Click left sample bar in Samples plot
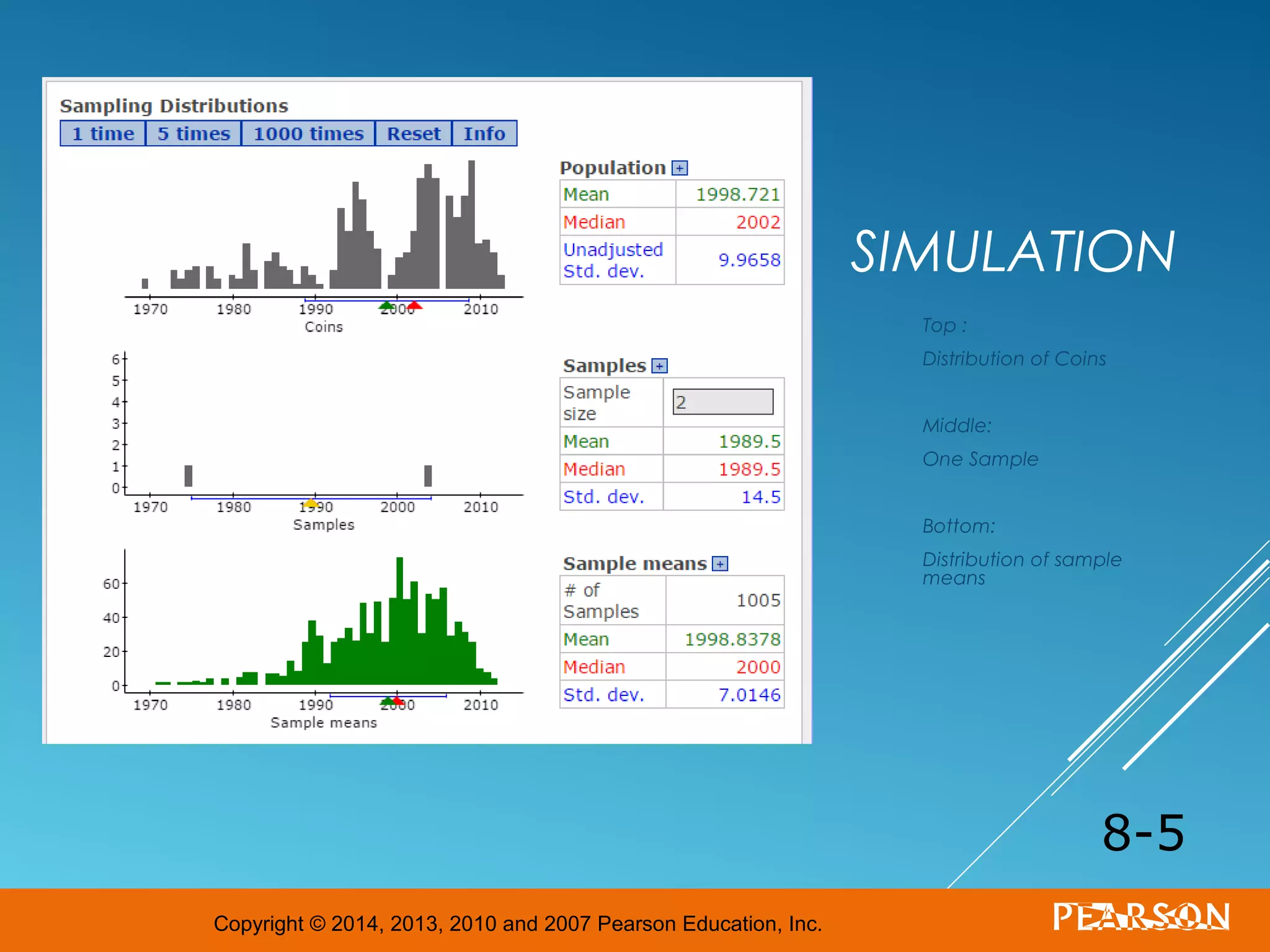 pos(189,476)
